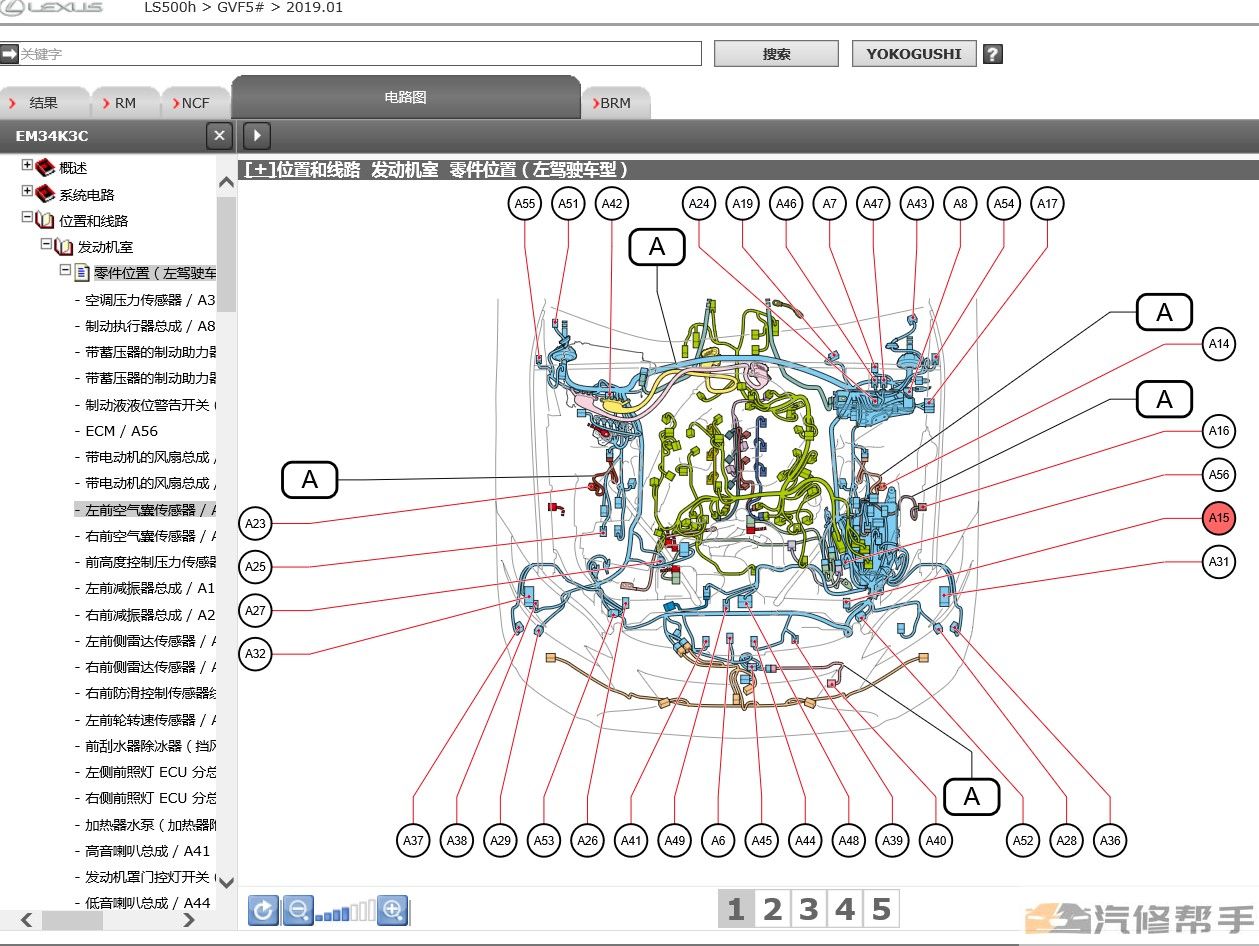The height and width of the screenshot is (946, 1259).
Task: Click the help question mark icon
Action: [992, 54]
